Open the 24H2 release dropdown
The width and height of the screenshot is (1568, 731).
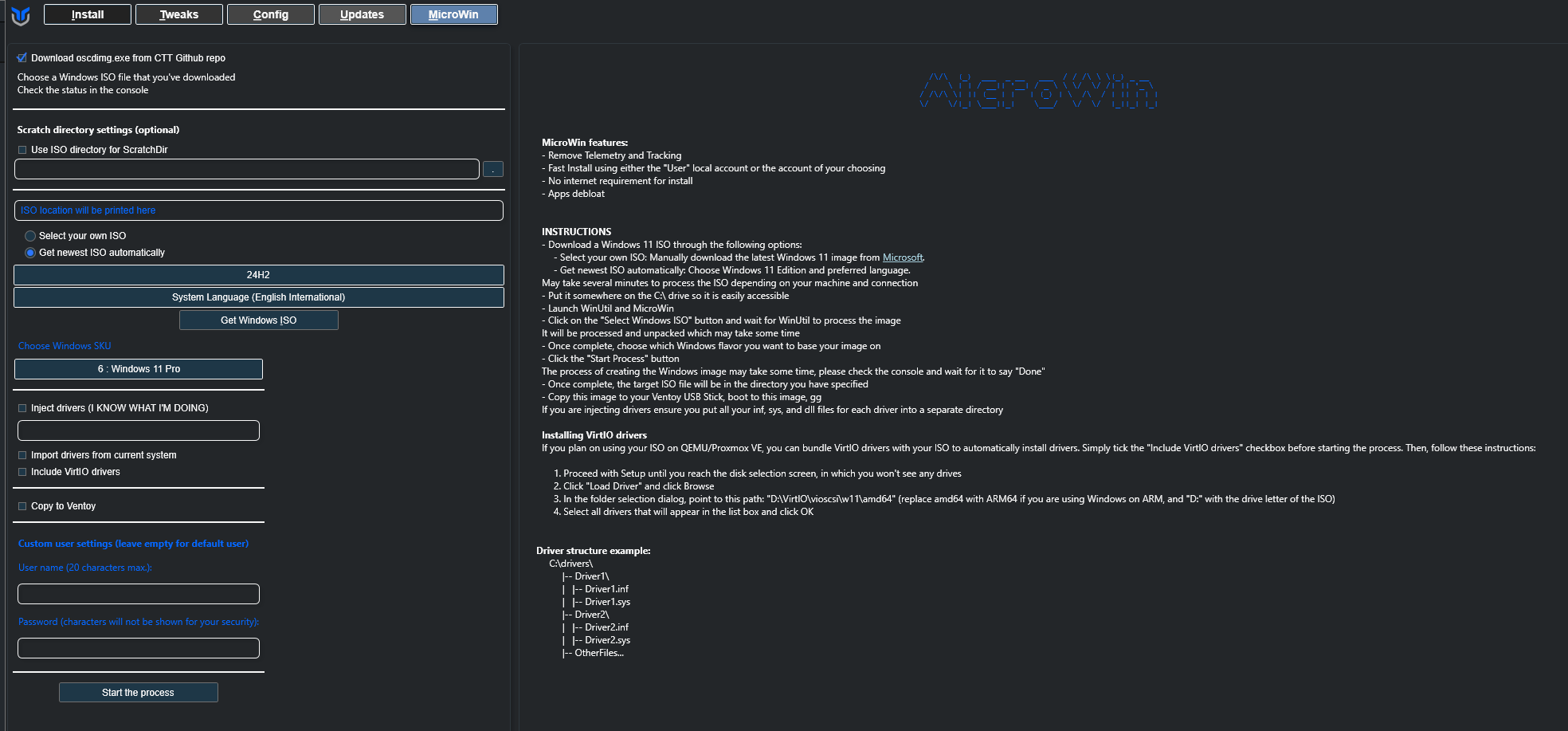pyautogui.click(x=258, y=275)
